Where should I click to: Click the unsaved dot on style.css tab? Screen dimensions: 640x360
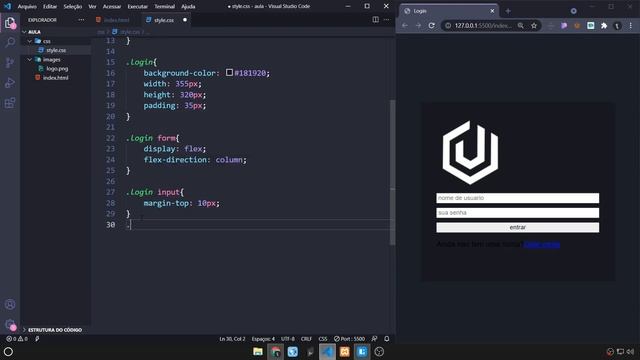coord(185,20)
